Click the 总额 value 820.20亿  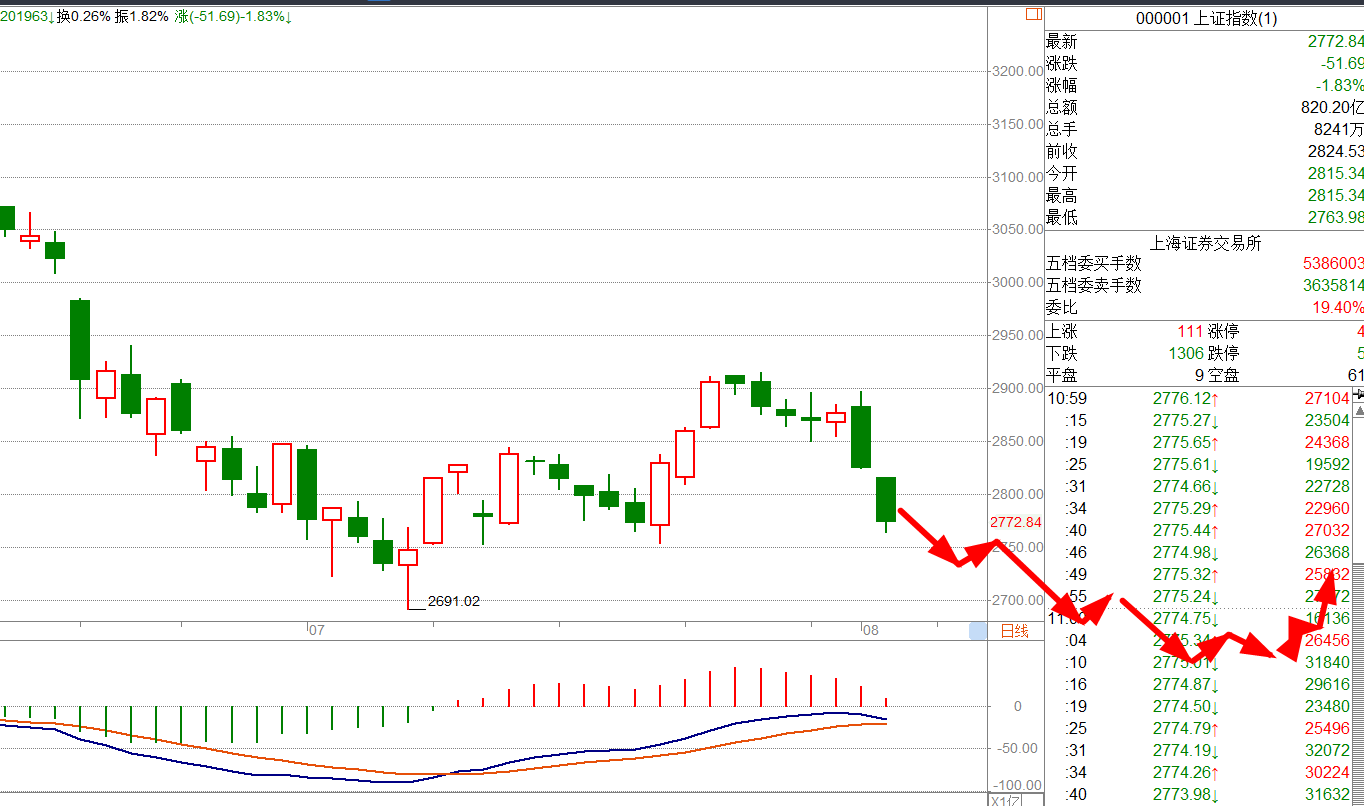[x=1330, y=108]
